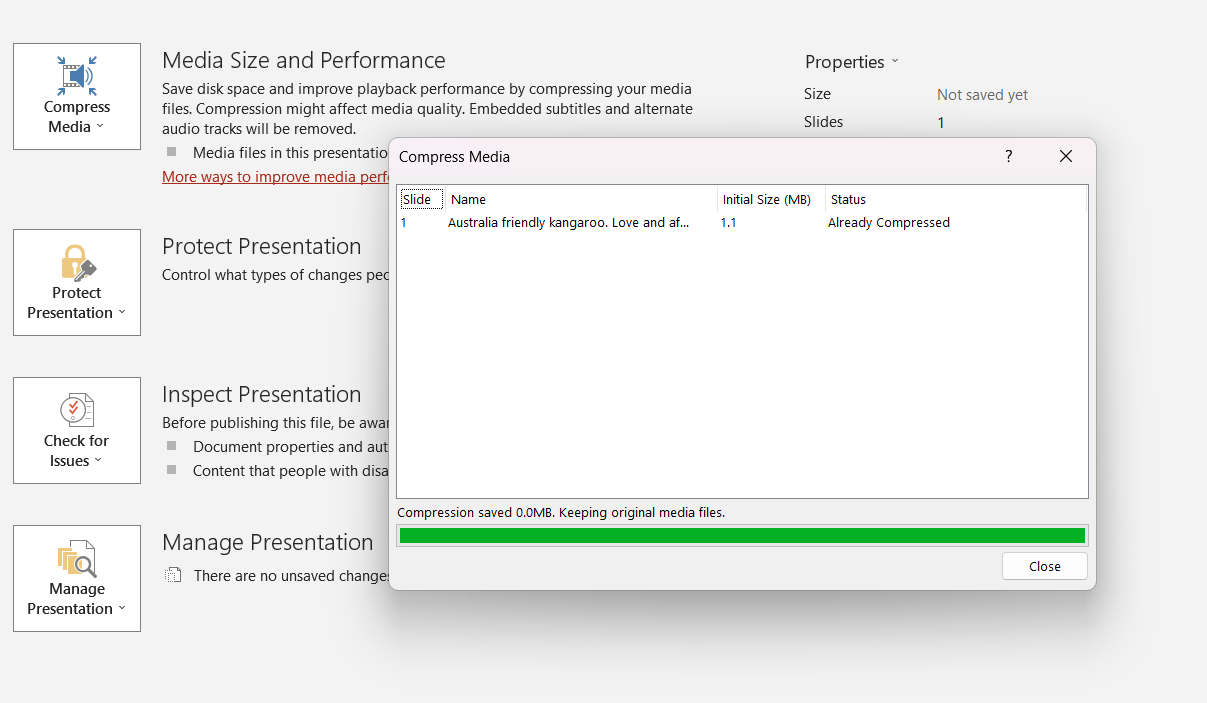Click Content that people with disabilities text
Screen dimensions: 1207x703
[290, 471]
